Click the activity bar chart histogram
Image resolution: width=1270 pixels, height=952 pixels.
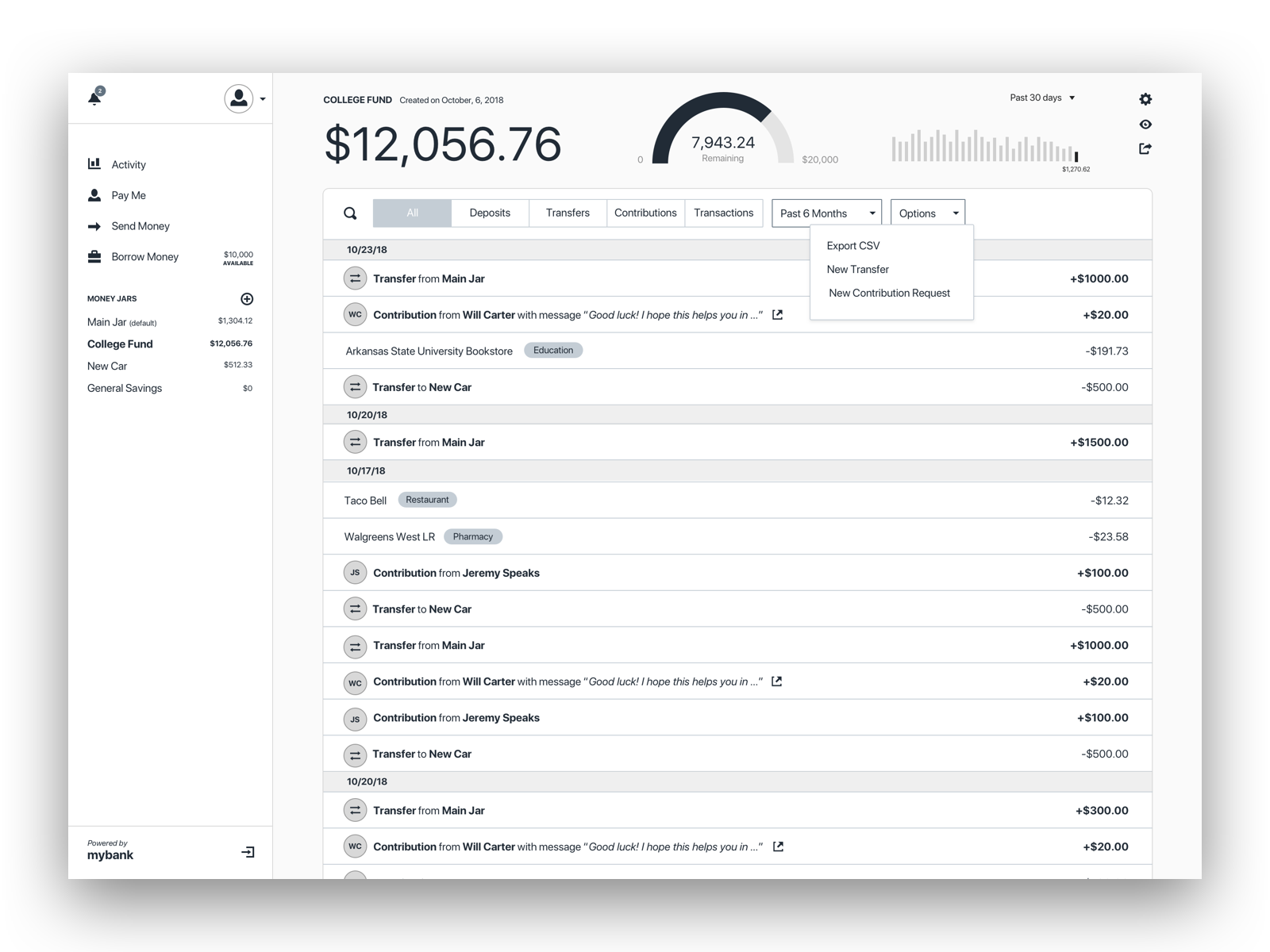click(984, 148)
